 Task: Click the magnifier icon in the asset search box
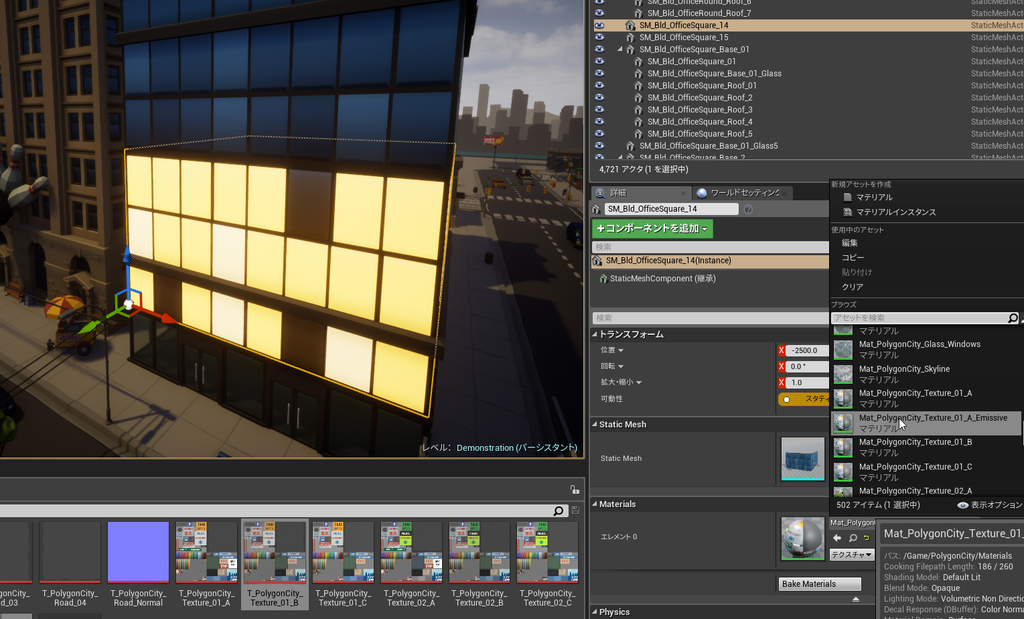1013,318
